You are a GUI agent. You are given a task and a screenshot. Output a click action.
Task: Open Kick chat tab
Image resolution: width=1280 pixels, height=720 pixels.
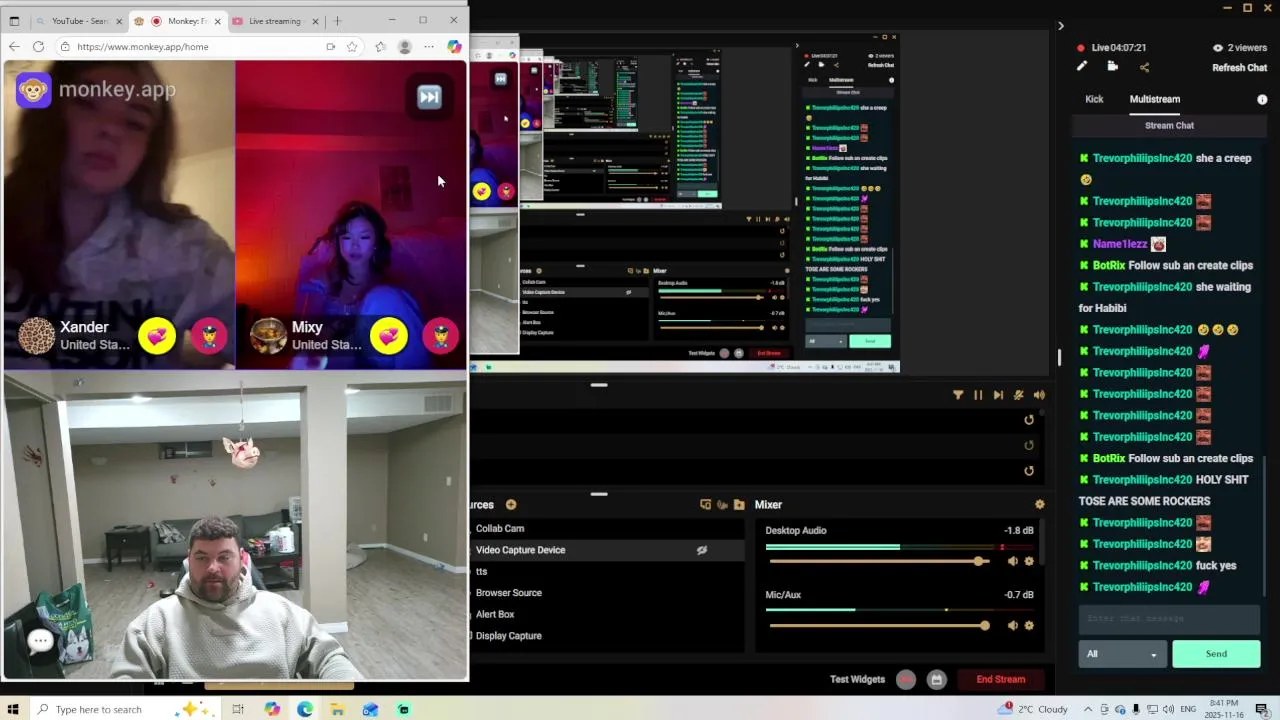[1094, 99]
